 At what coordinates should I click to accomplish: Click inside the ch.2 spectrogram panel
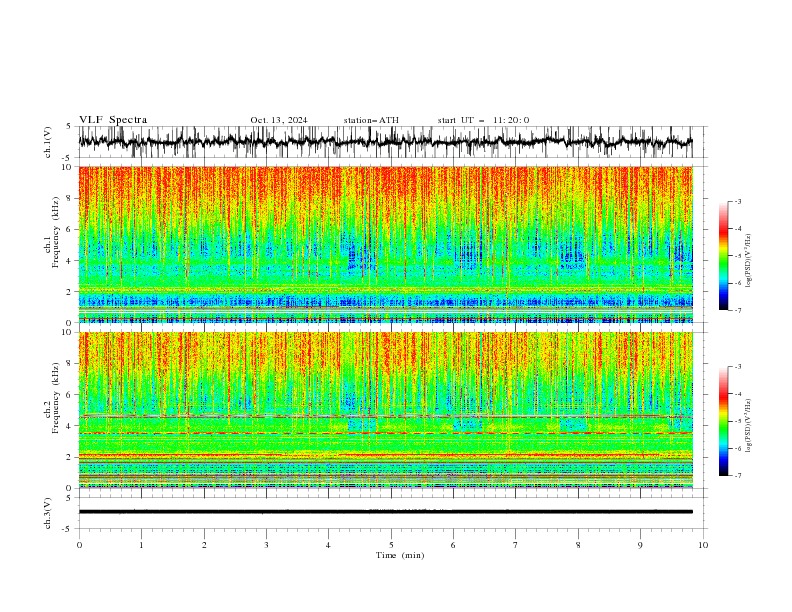pyautogui.click(x=385, y=410)
